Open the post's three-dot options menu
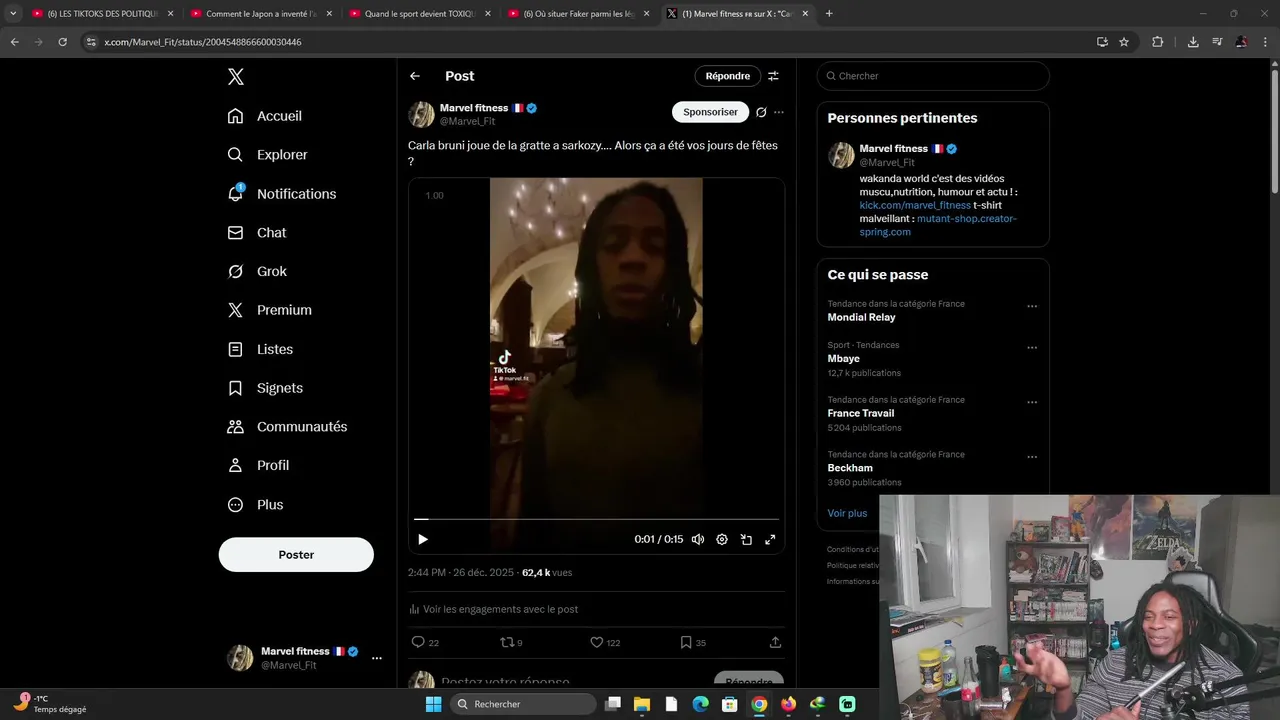1280x720 pixels. 779,112
